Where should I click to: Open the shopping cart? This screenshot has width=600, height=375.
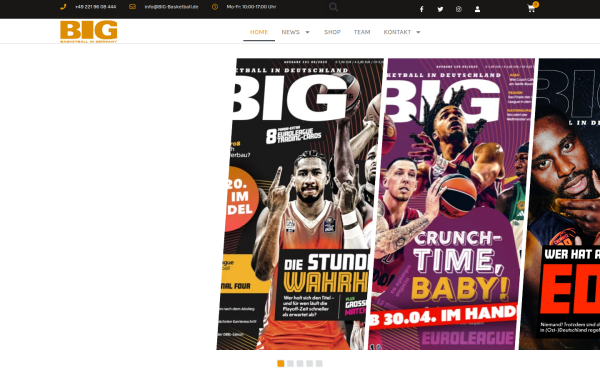point(532,8)
